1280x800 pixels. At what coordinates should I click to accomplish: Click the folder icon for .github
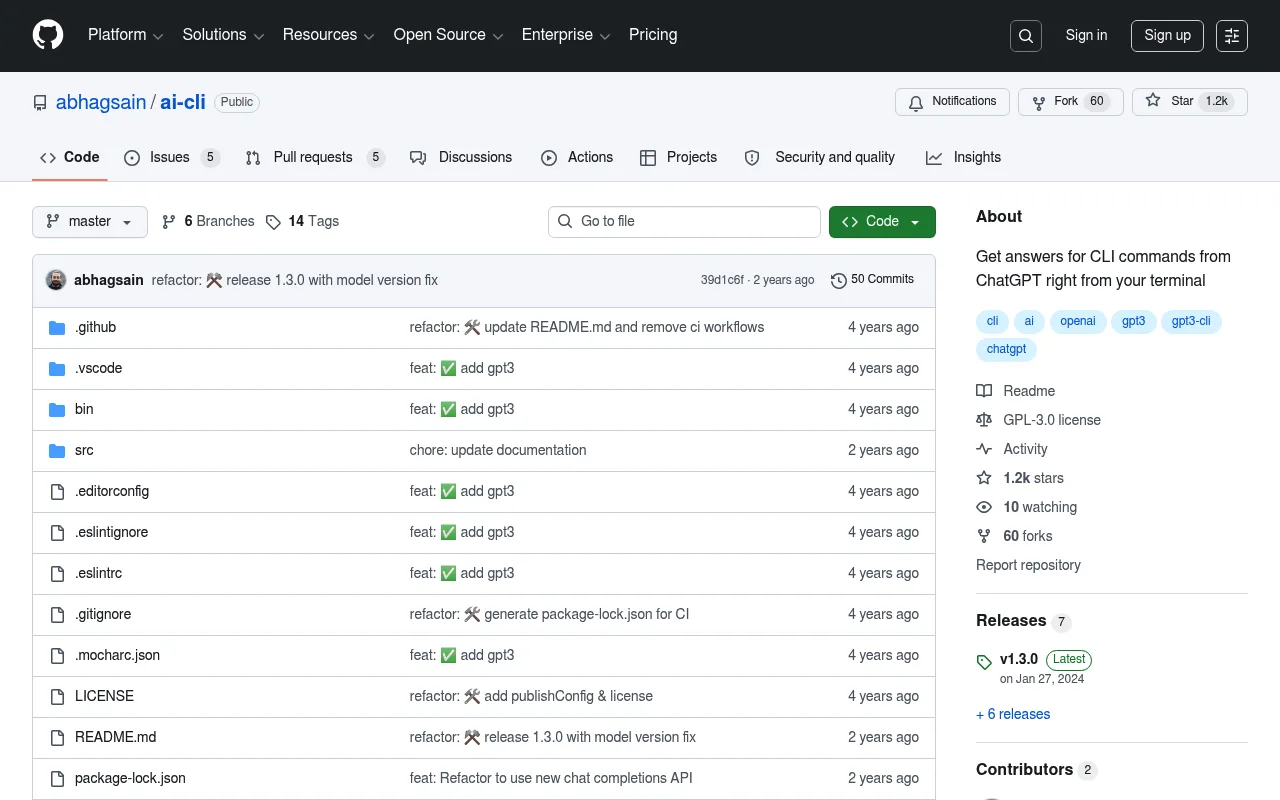(x=57, y=328)
